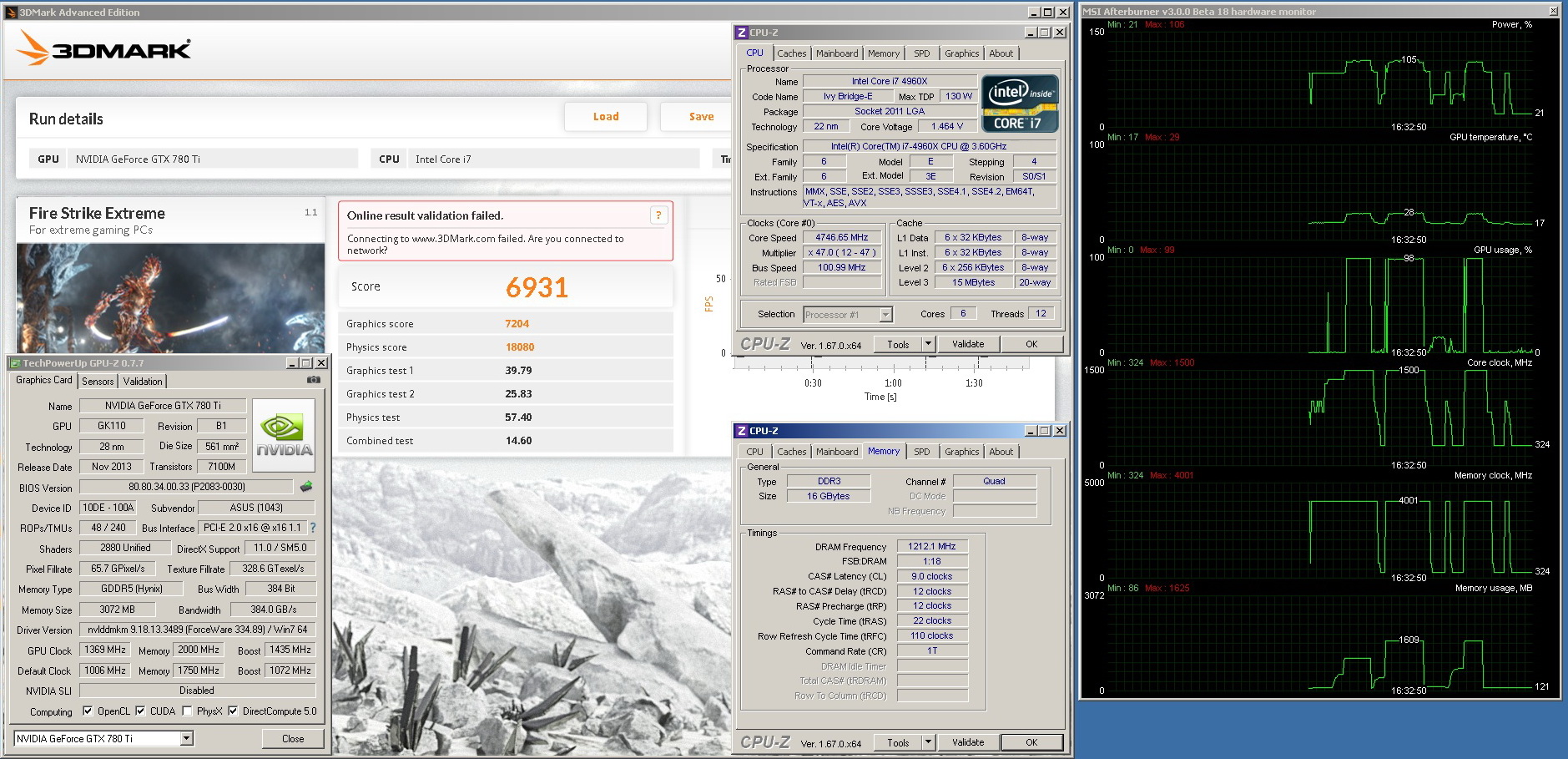Open the GPU selector dropdown in GPU-Z
The image size is (1568, 759).
187,738
